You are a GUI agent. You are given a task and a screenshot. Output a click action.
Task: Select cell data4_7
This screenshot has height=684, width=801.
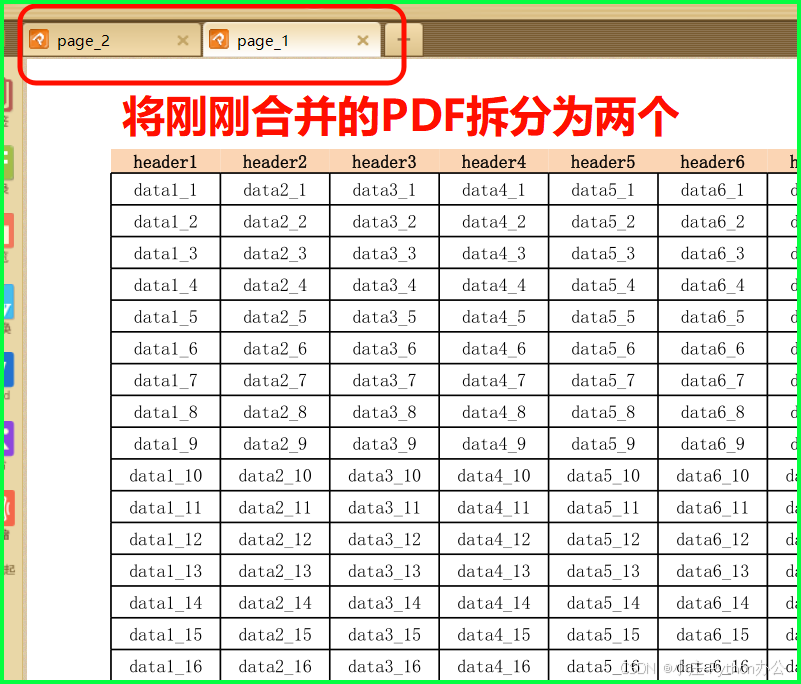tap(493, 380)
